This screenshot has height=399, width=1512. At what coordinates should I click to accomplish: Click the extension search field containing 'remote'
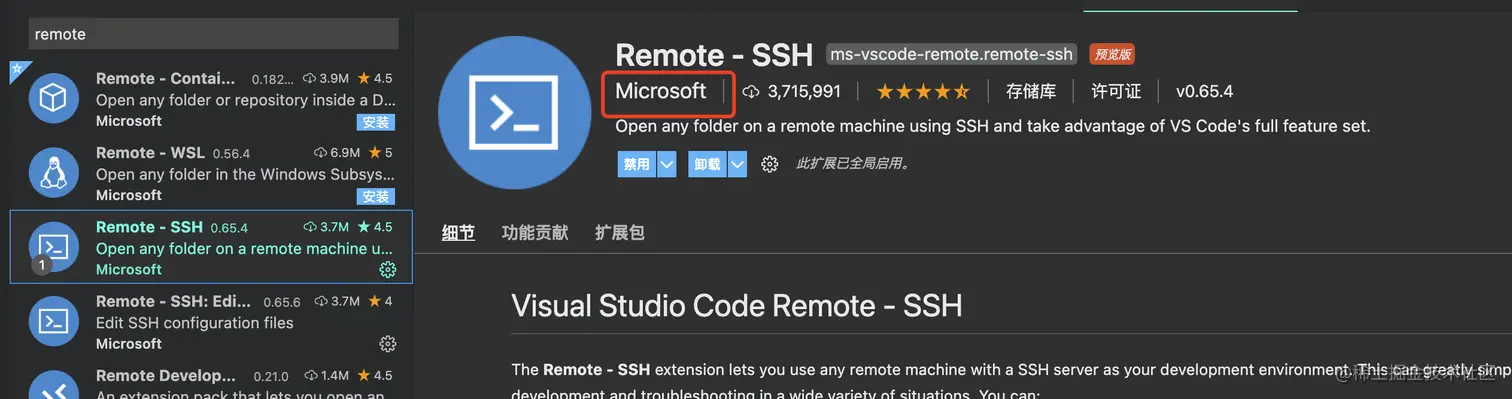tap(213, 33)
